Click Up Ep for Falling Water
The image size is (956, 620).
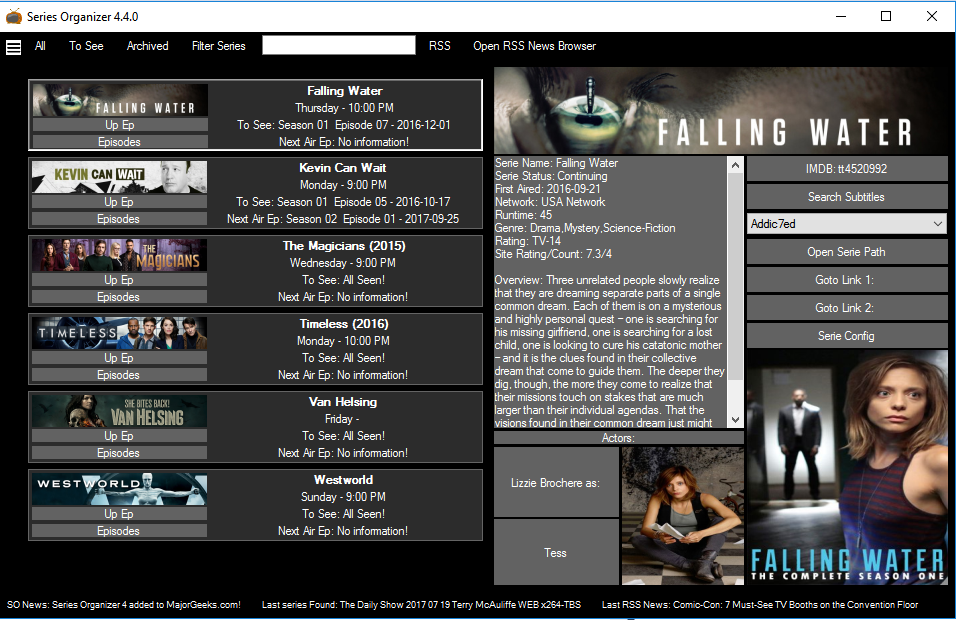click(x=120, y=124)
